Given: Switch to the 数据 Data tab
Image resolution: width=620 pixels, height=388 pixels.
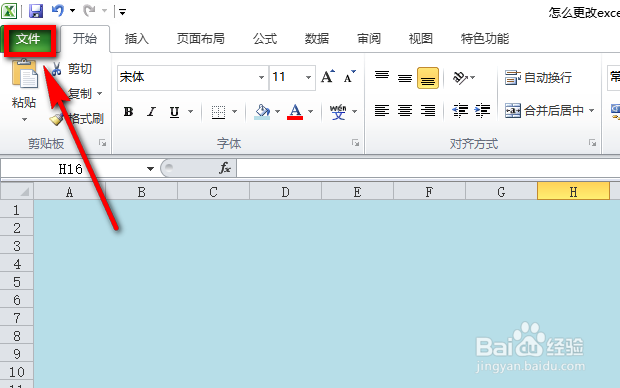Looking at the screenshot, I should 317,39.
